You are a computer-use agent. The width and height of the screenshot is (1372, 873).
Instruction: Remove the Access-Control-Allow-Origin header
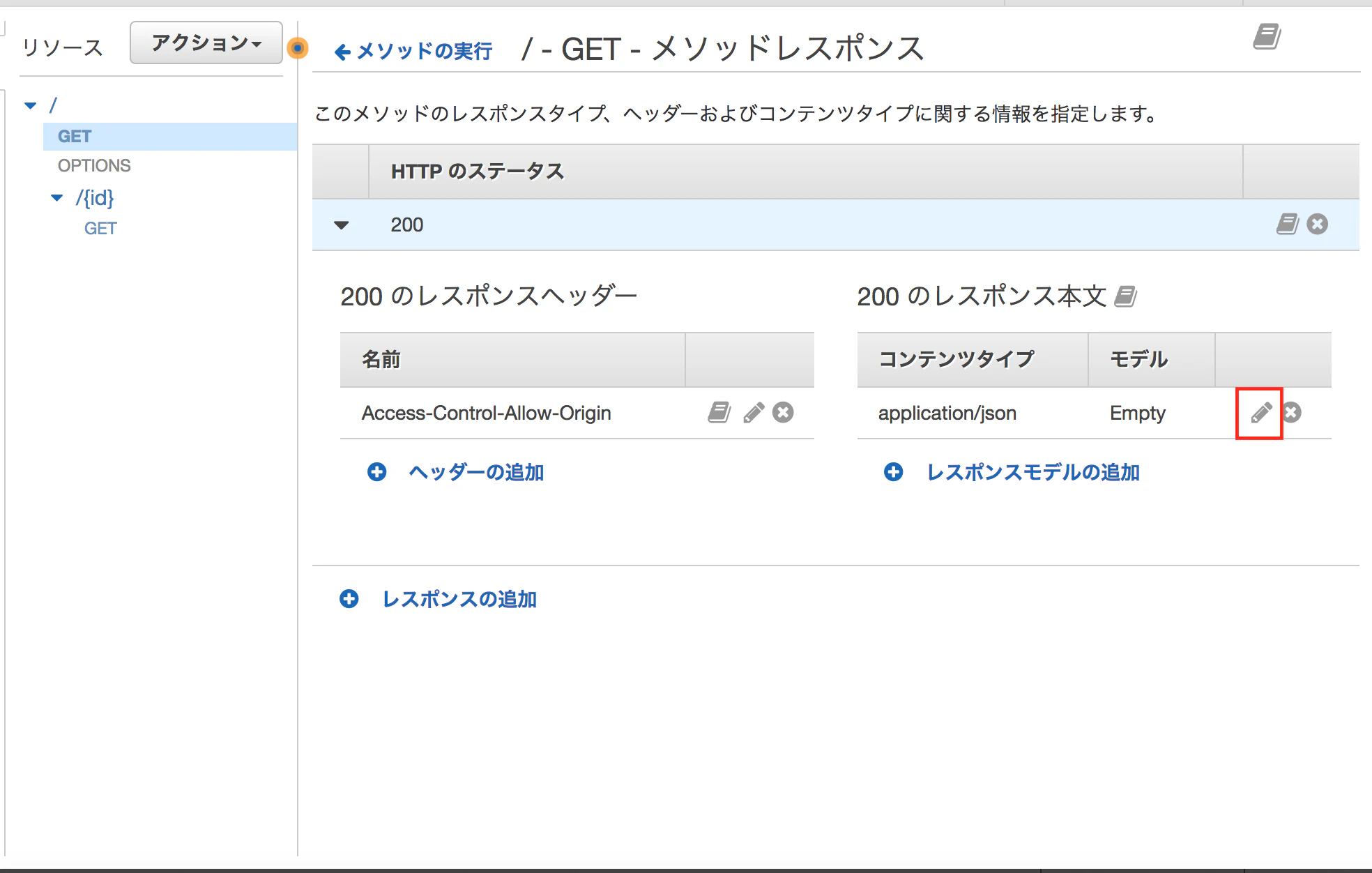[783, 412]
